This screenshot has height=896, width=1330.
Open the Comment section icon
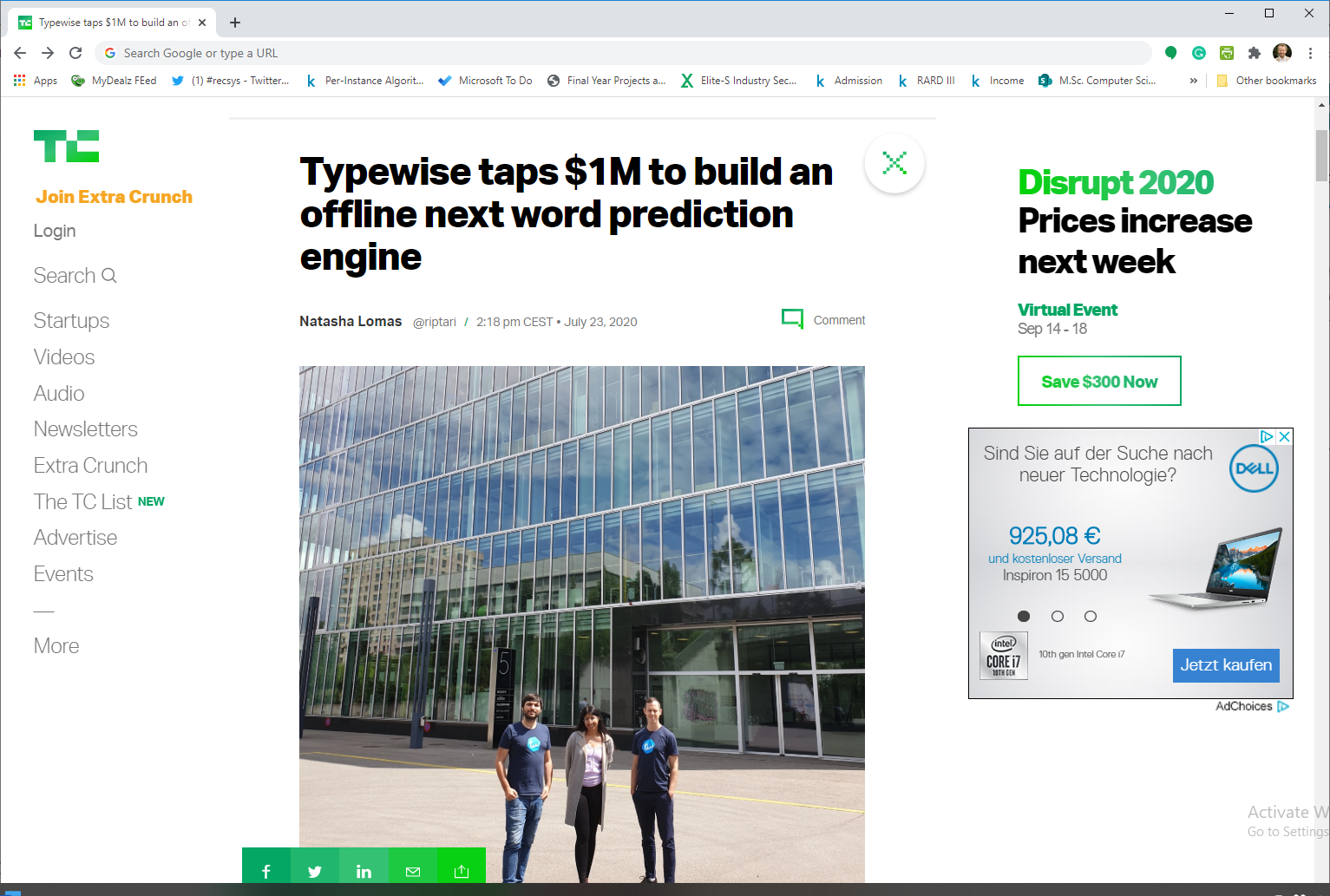pos(792,319)
